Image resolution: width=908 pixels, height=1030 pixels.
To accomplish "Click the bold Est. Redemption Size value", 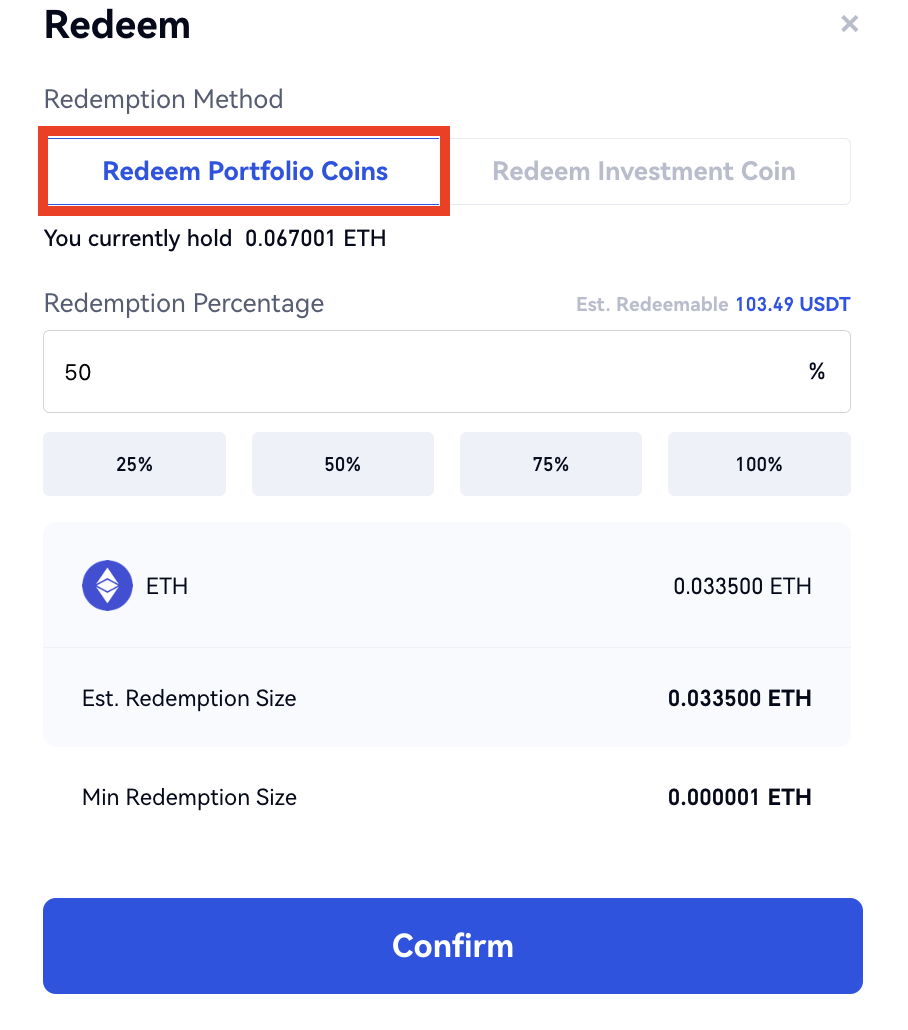I will pos(739,698).
